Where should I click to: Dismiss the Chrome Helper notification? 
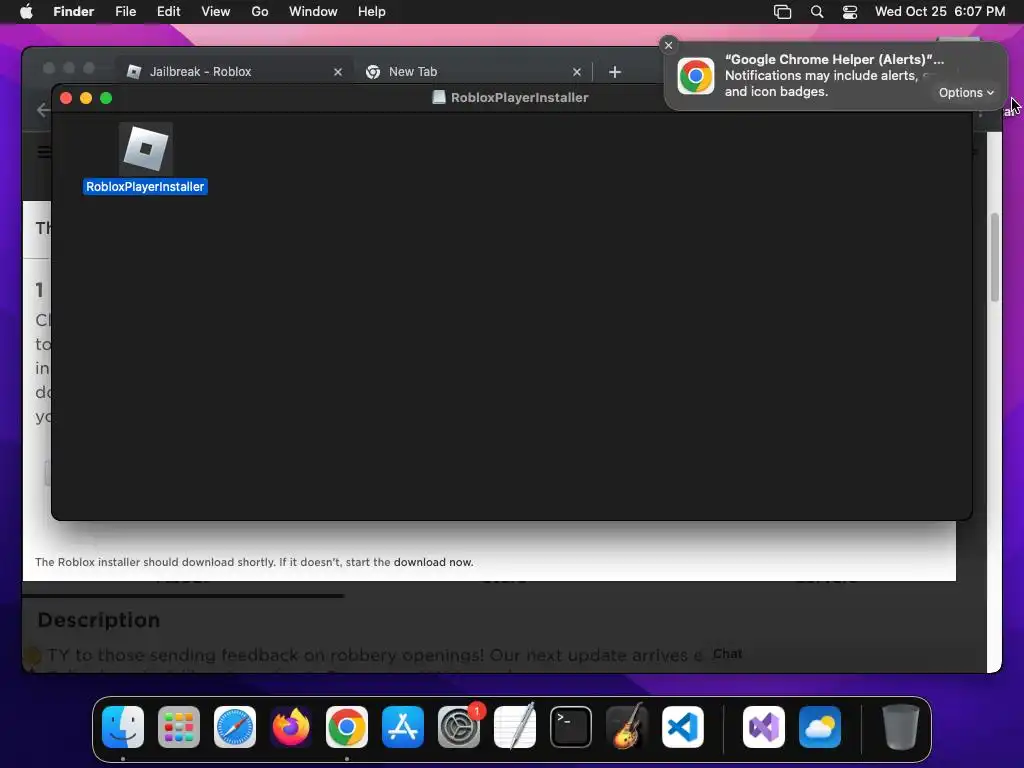point(668,45)
